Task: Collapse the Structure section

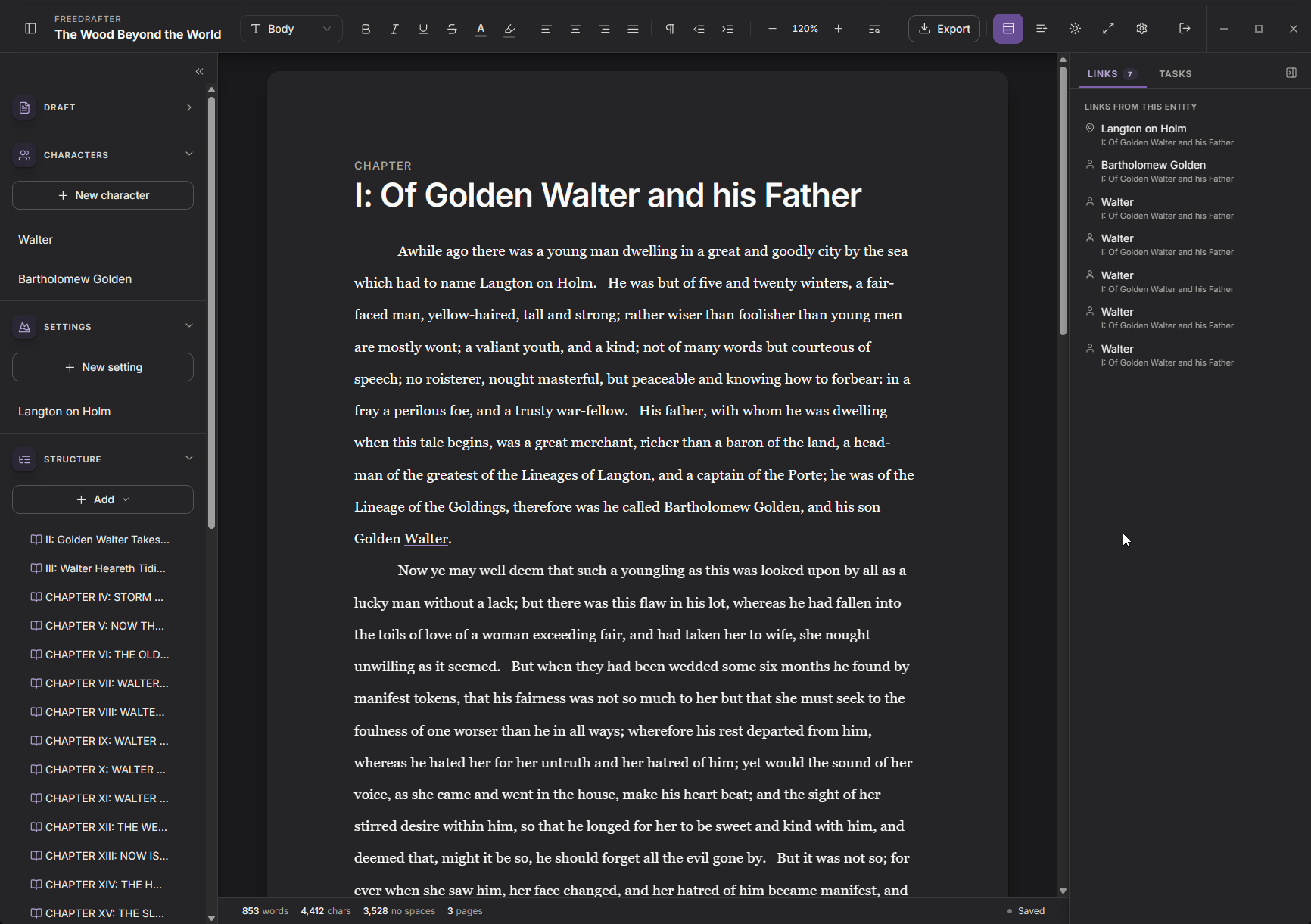Action: pos(188,459)
